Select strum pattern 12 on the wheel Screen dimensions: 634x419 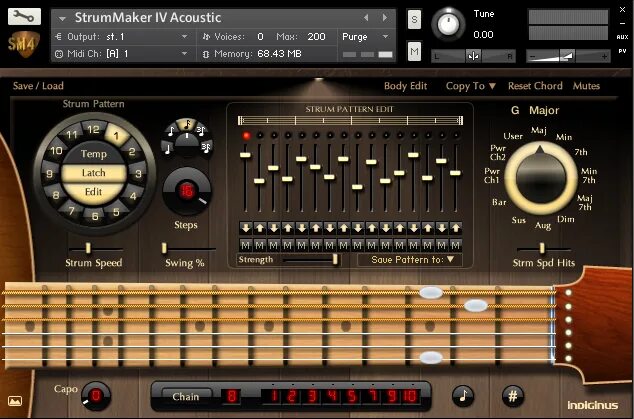93,129
